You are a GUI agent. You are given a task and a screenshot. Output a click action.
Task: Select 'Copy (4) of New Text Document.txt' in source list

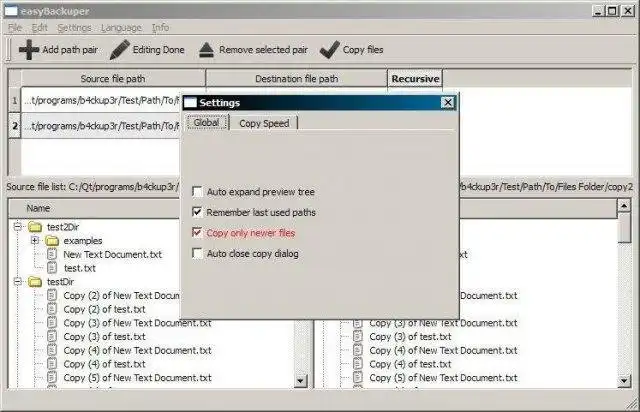[x=138, y=350]
